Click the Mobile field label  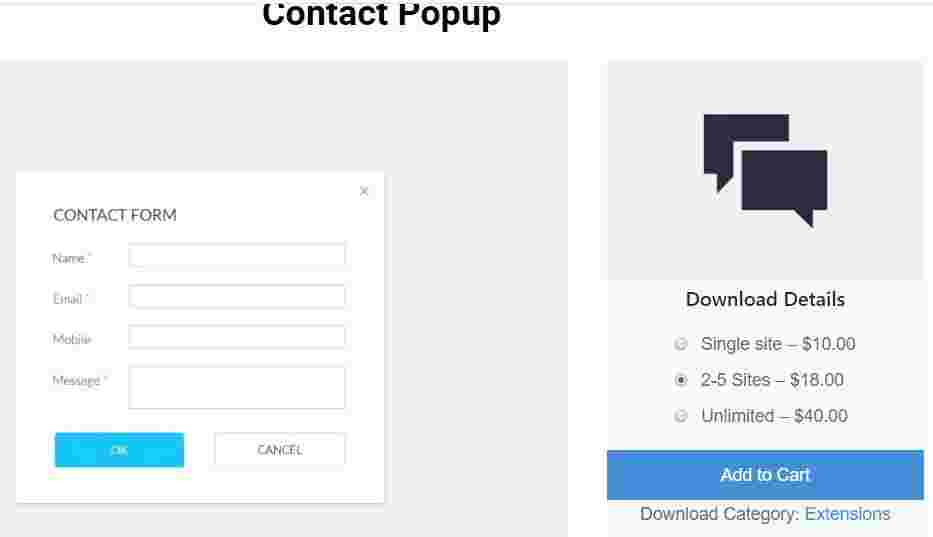click(x=72, y=339)
